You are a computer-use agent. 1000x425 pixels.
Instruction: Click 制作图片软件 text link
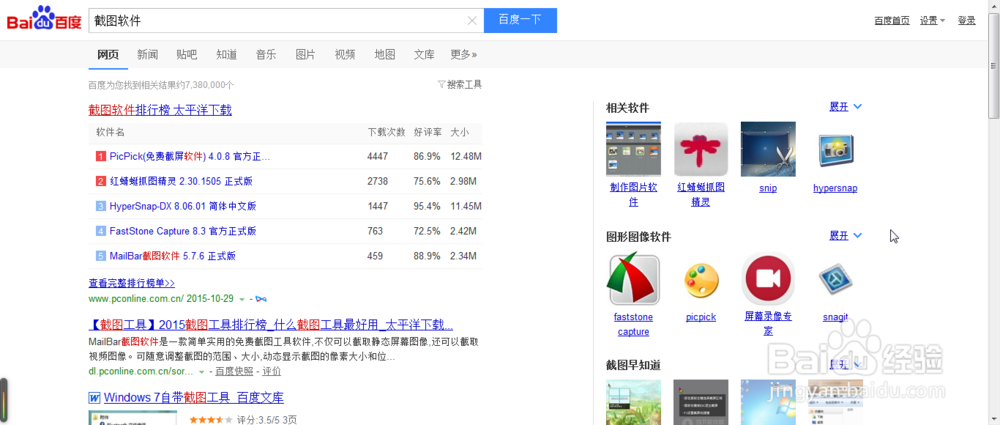pos(633,195)
